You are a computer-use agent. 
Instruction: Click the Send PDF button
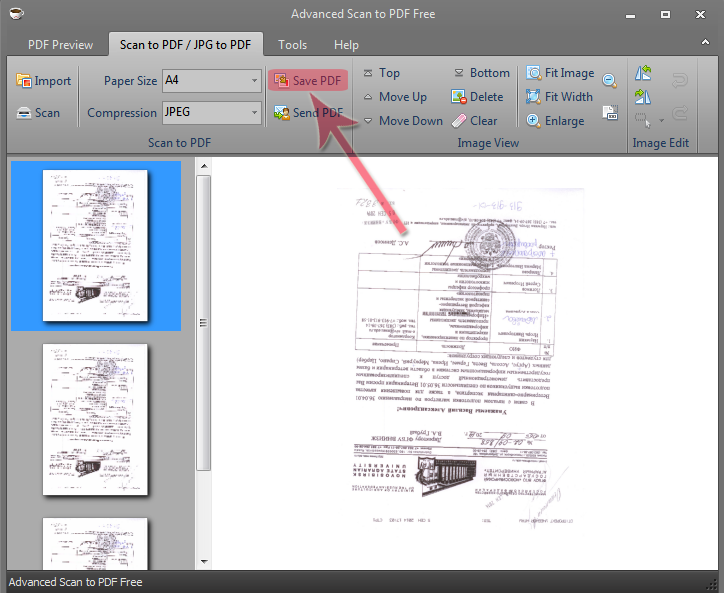(307, 113)
